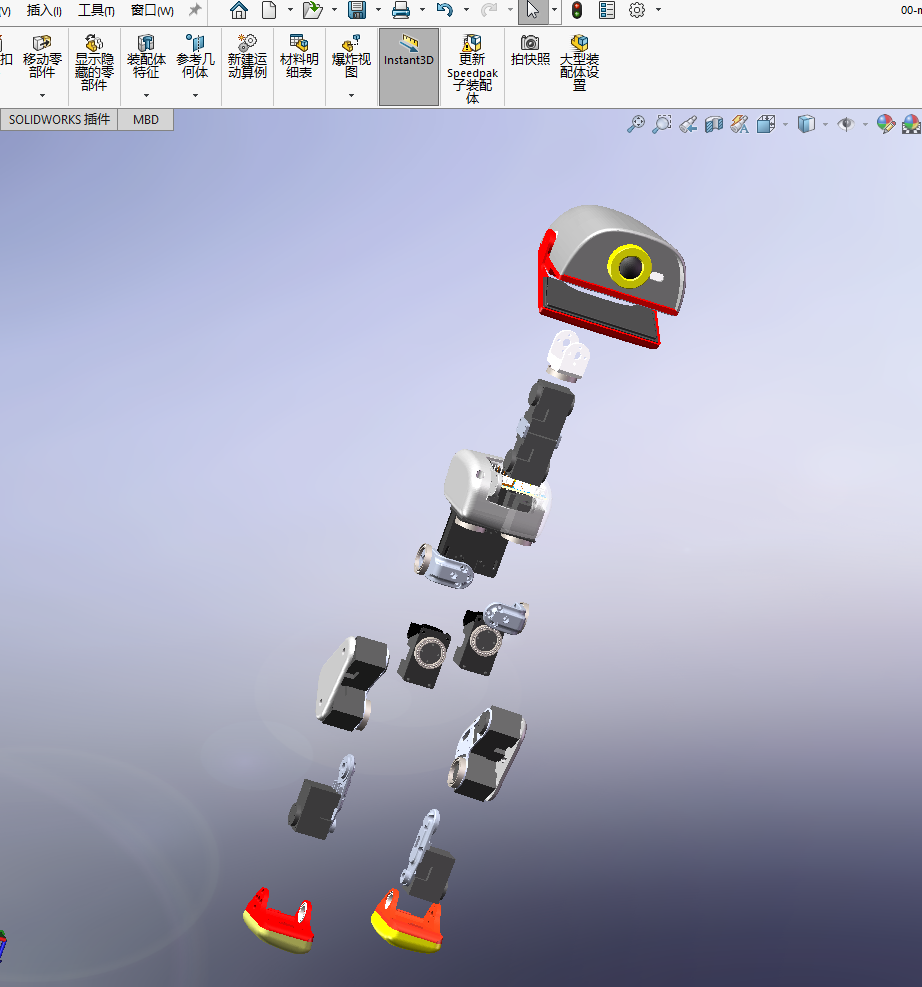Expand view orientation dropdown arrow
This screenshot has width=922, height=987.
[x=785, y=125]
